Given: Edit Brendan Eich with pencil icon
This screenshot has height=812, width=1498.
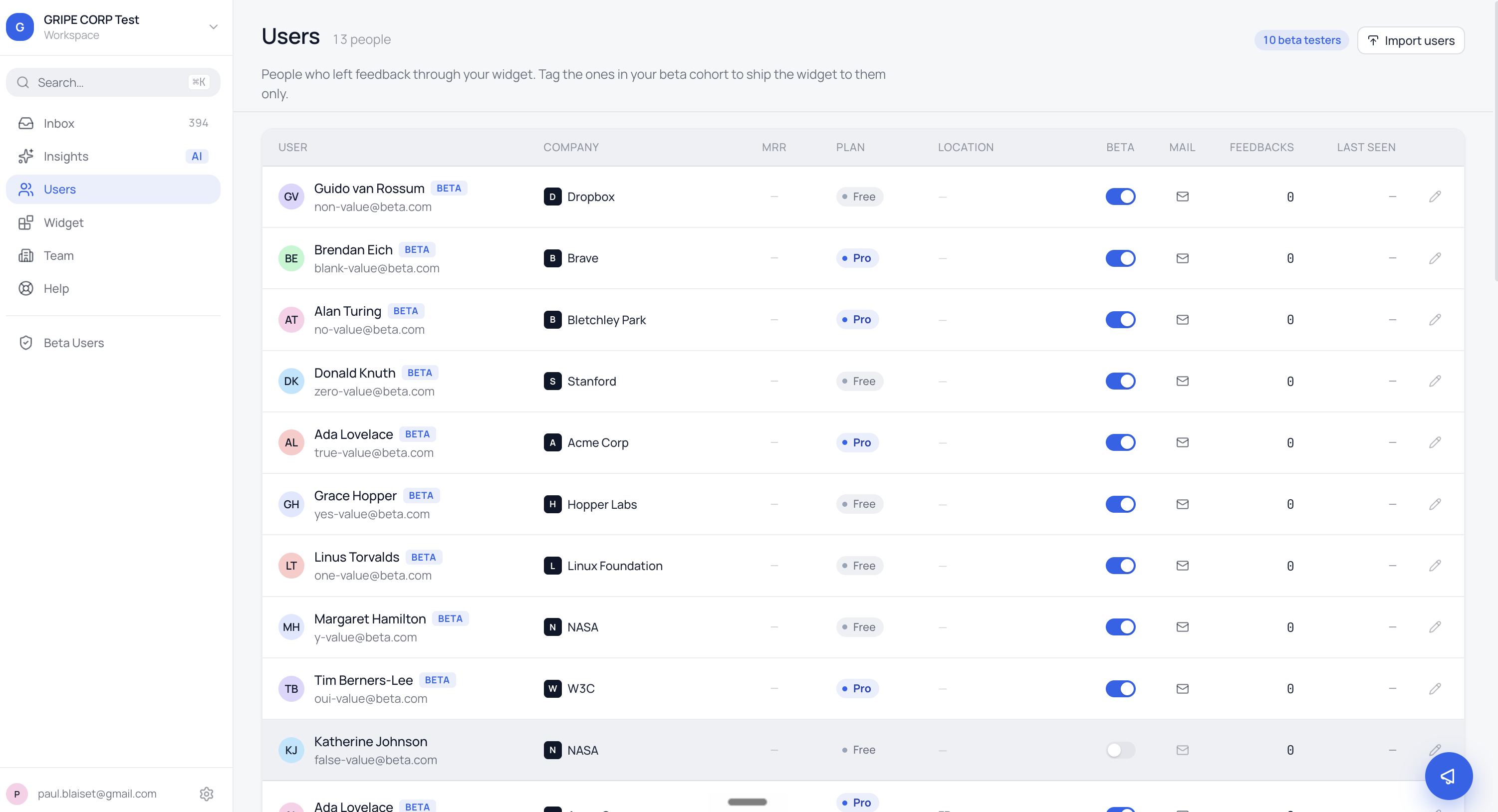Looking at the screenshot, I should (1435, 258).
